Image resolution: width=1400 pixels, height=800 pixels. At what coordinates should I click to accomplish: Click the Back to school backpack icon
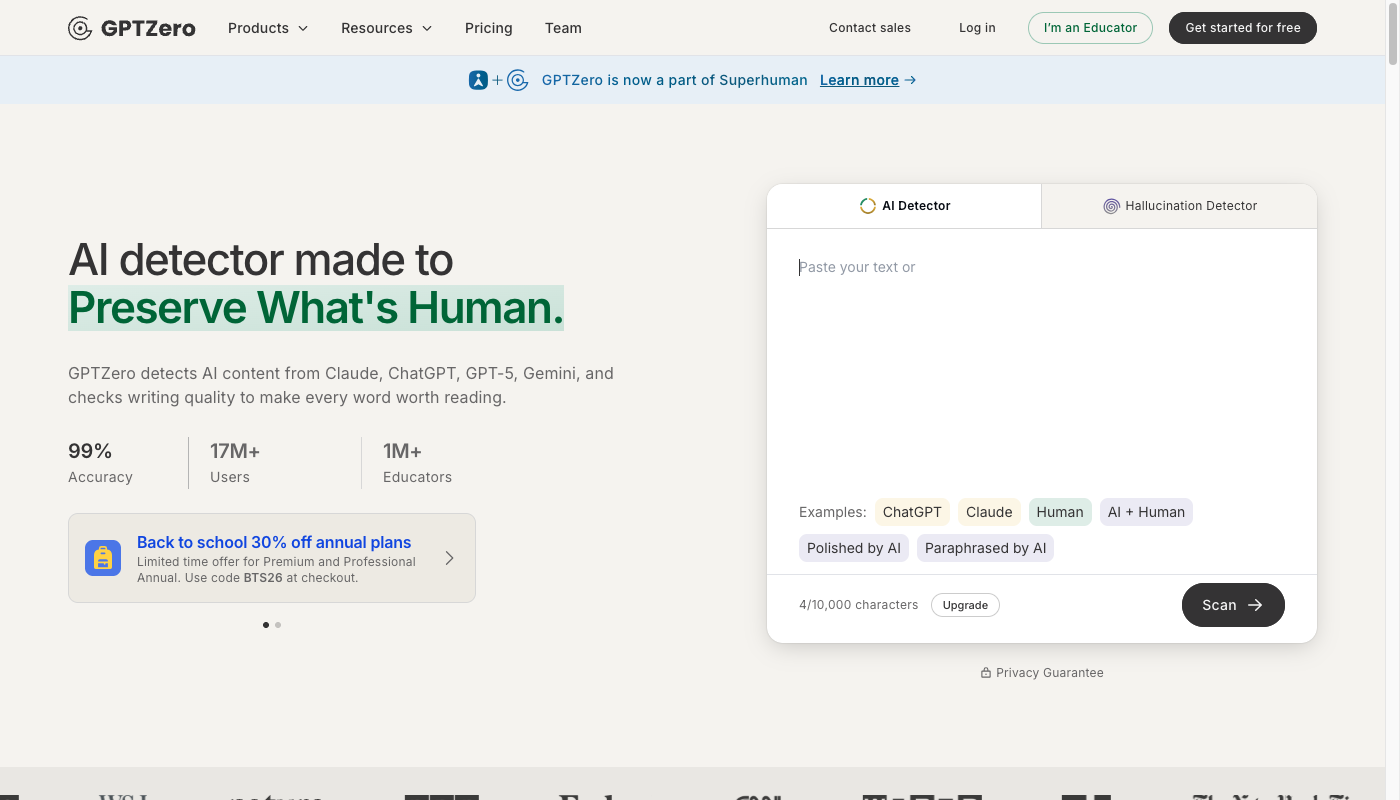pos(103,558)
